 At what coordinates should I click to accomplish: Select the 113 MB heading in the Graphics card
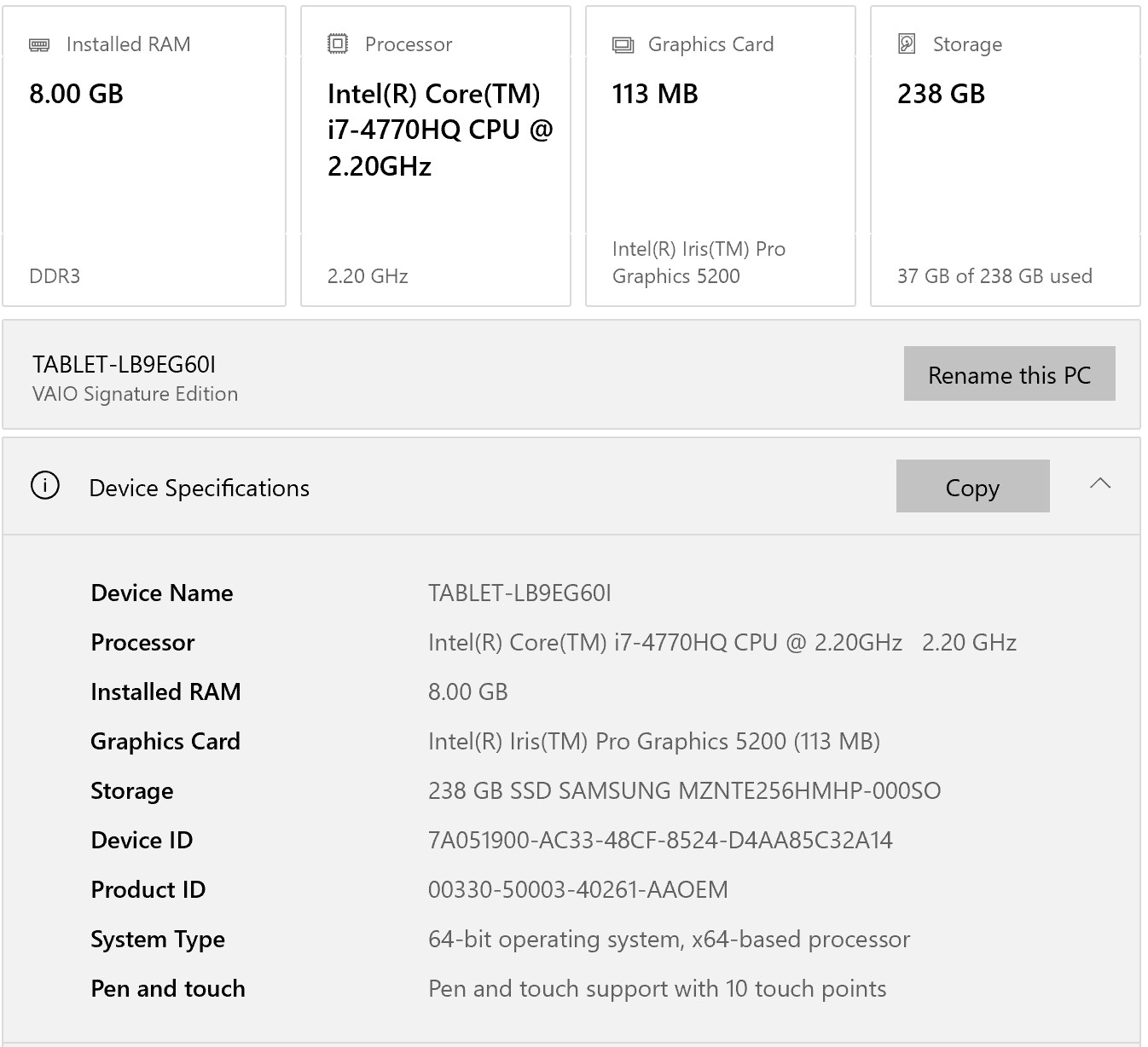655,94
